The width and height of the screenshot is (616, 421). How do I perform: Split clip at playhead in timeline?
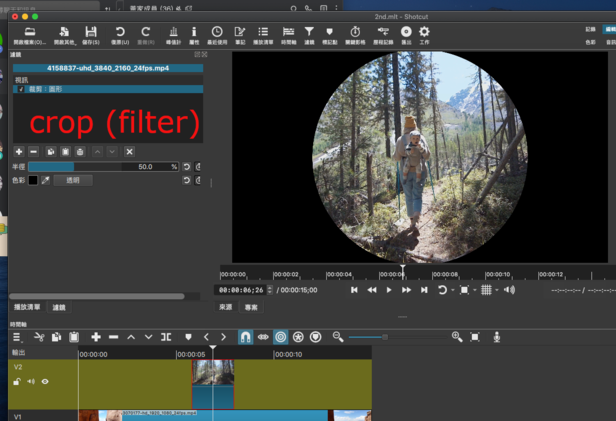point(166,337)
